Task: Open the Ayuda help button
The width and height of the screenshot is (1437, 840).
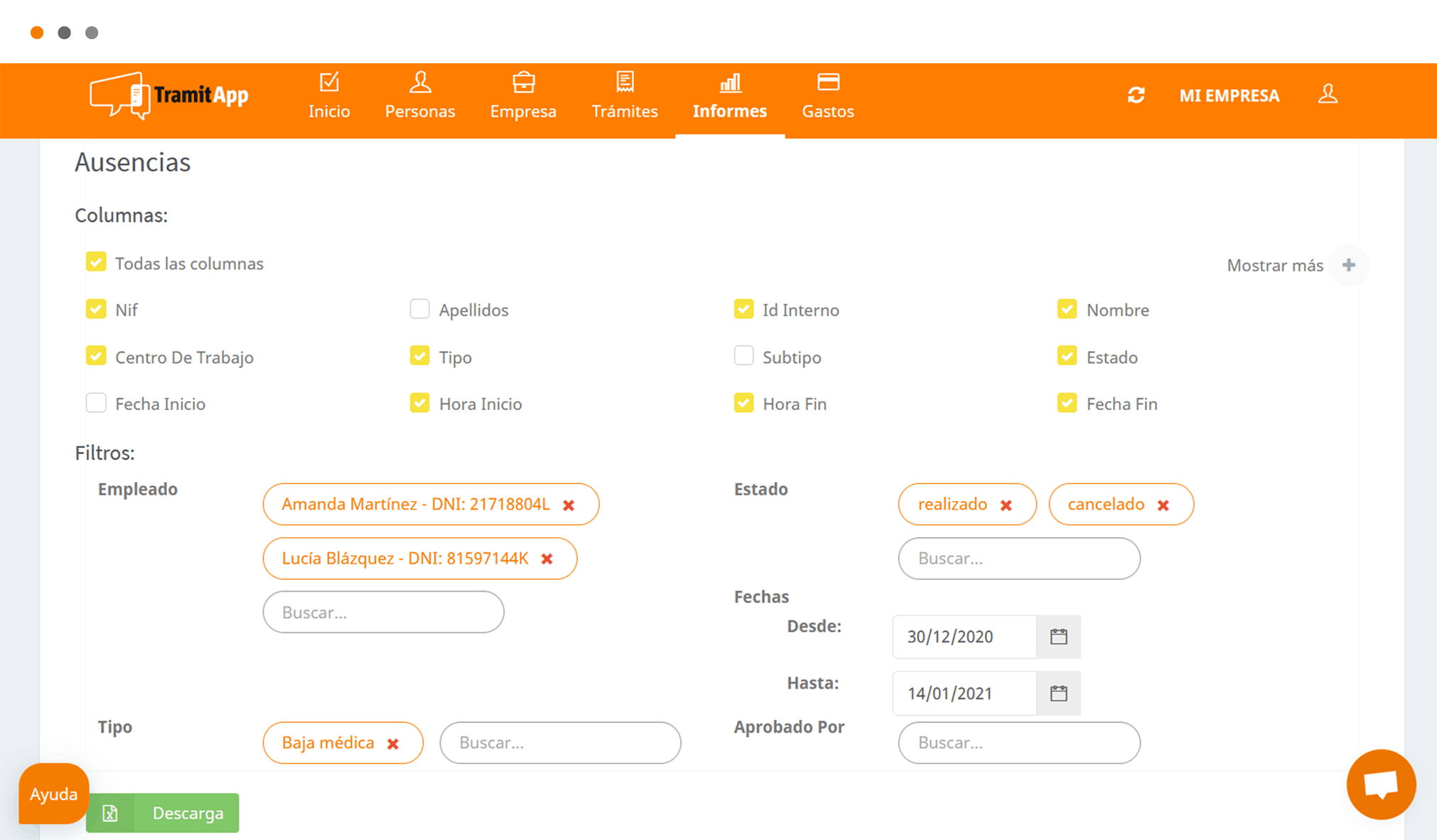Action: pos(53,794)
